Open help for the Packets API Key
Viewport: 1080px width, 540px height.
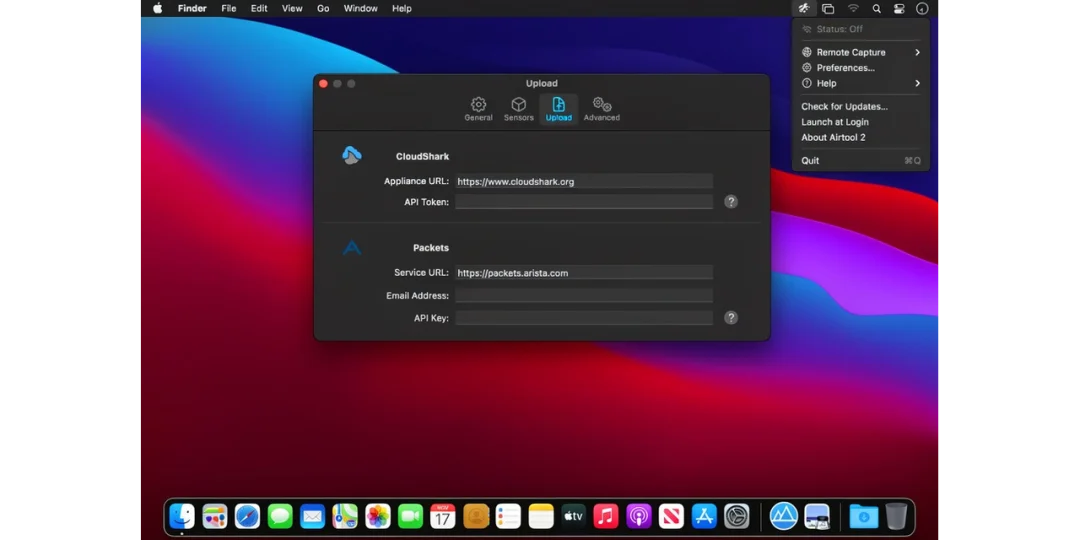pyautogui.click(x=731, y=318)
